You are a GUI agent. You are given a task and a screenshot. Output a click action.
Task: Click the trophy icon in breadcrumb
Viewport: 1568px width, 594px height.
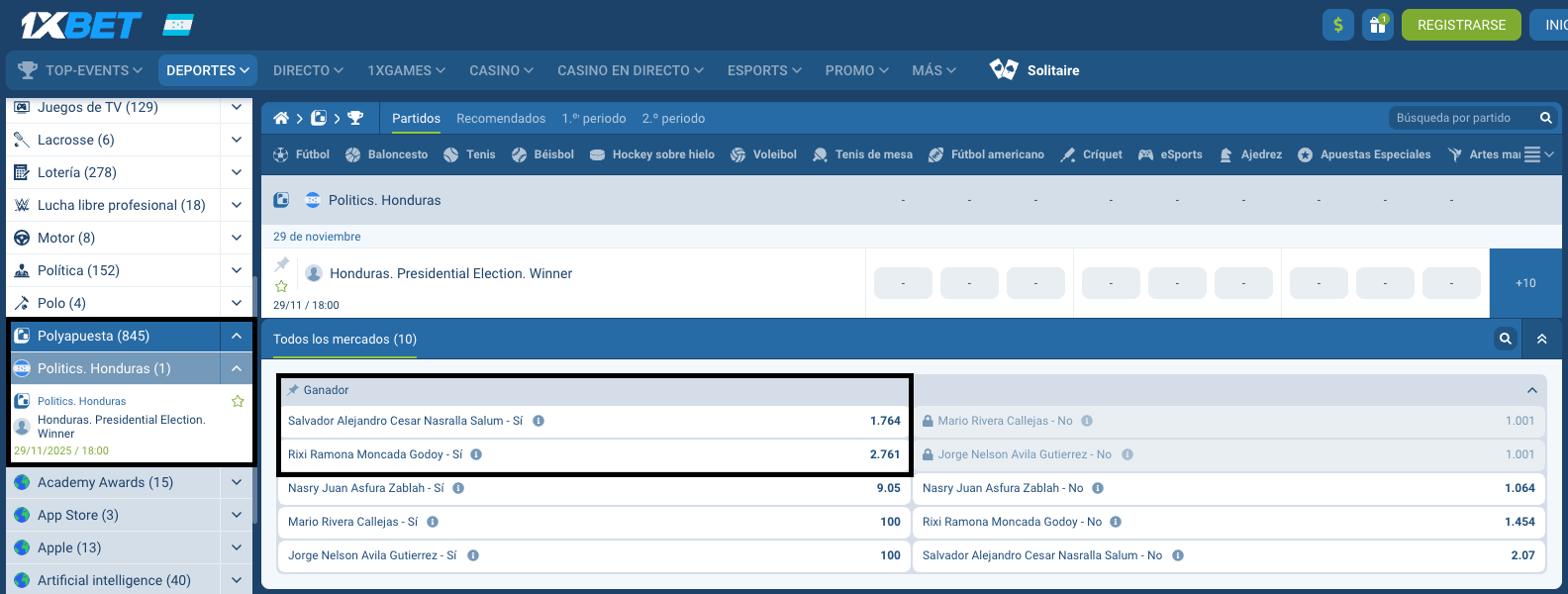pos(355,118)
